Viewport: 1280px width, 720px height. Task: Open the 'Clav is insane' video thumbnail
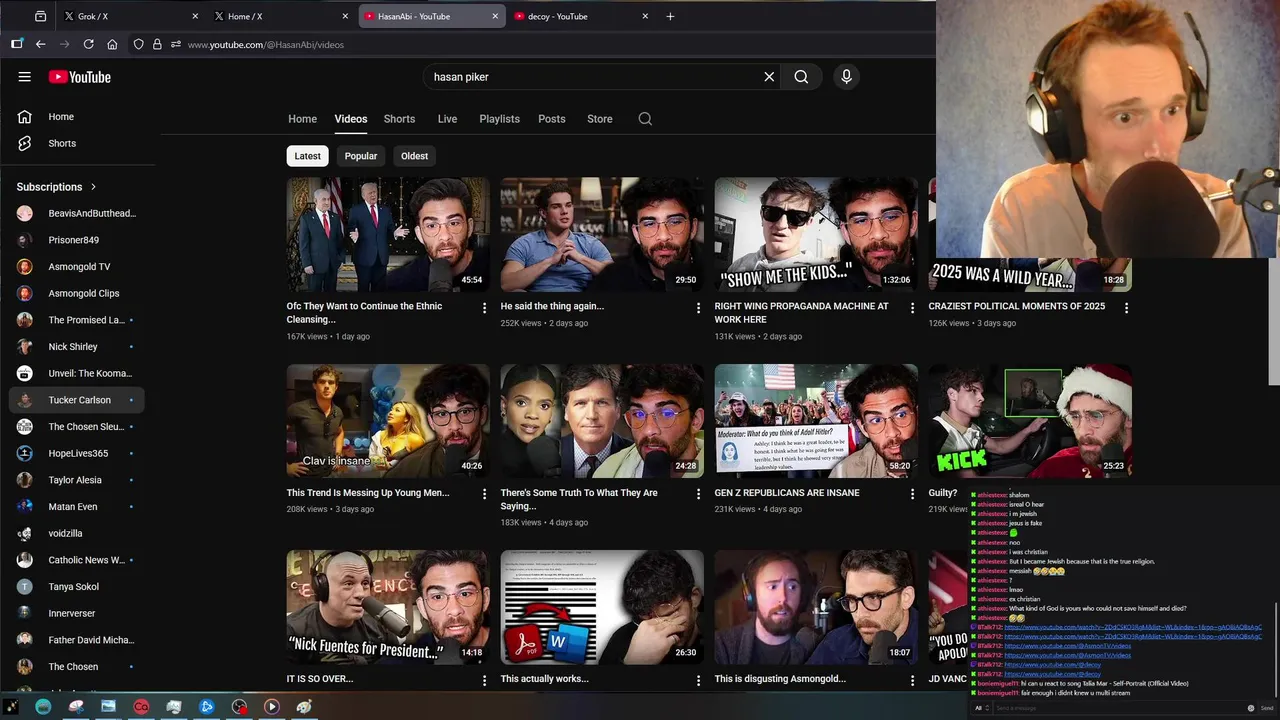[x=388, y=421]
